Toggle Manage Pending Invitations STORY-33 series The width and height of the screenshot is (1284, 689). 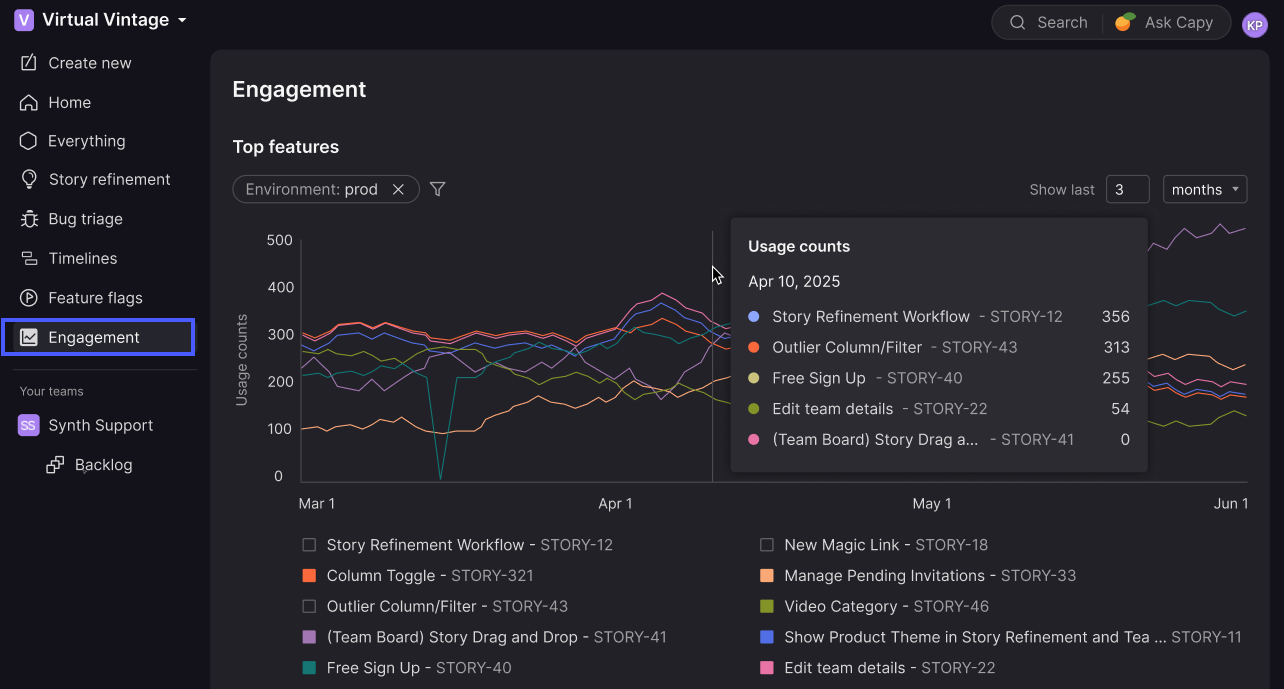767,576
